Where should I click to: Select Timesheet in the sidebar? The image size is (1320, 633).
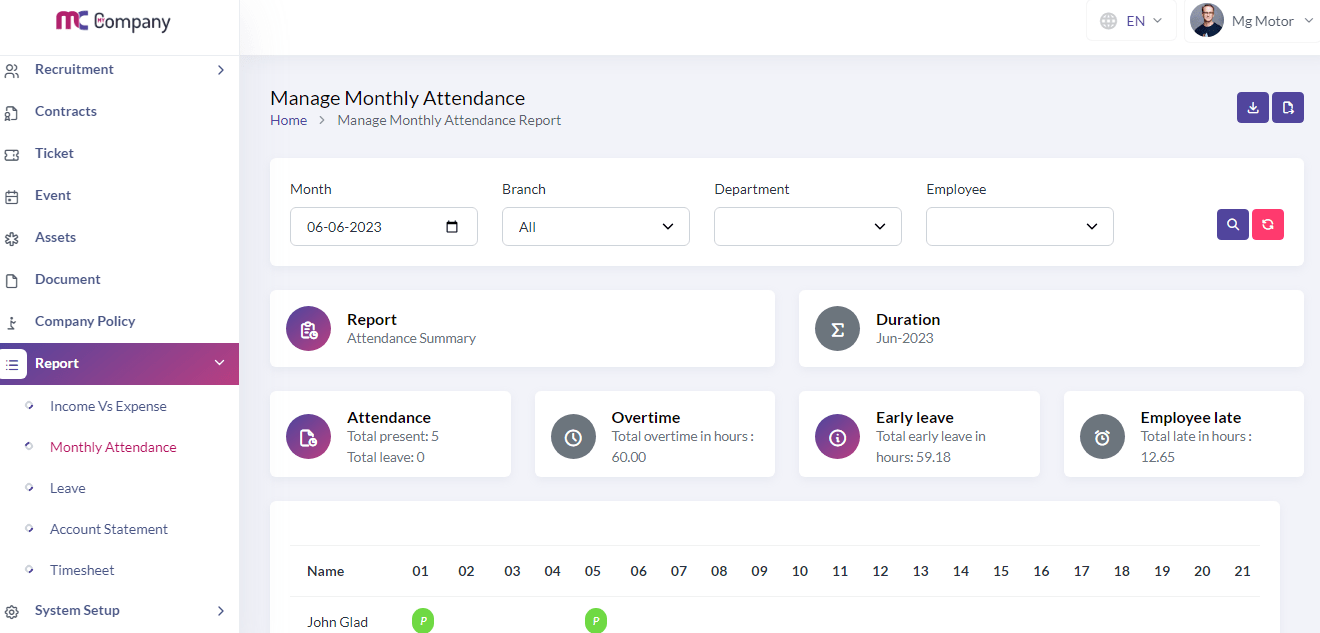[x=82, y=570]
